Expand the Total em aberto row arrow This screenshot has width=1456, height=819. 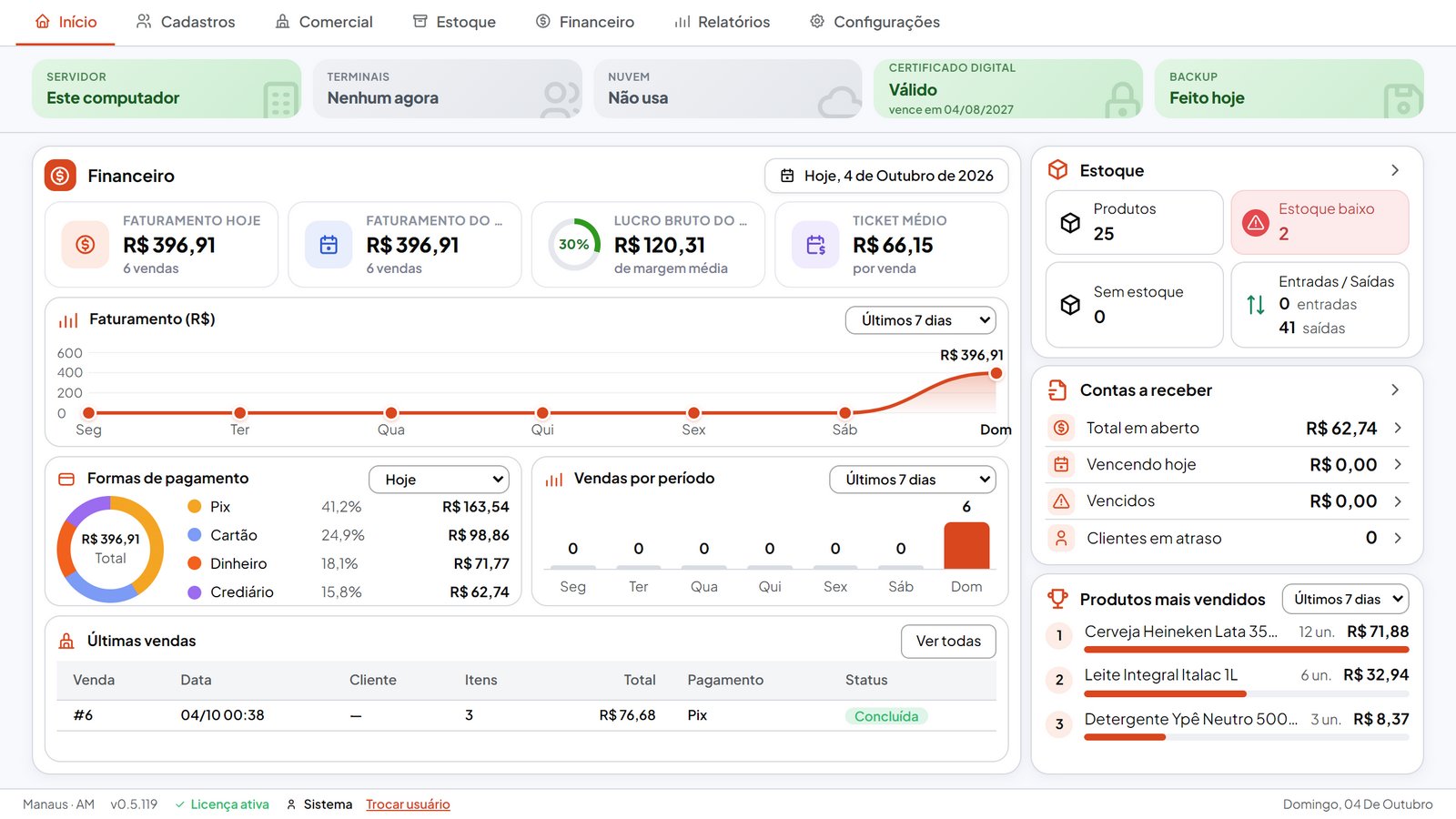click(x=1398, y=428)
